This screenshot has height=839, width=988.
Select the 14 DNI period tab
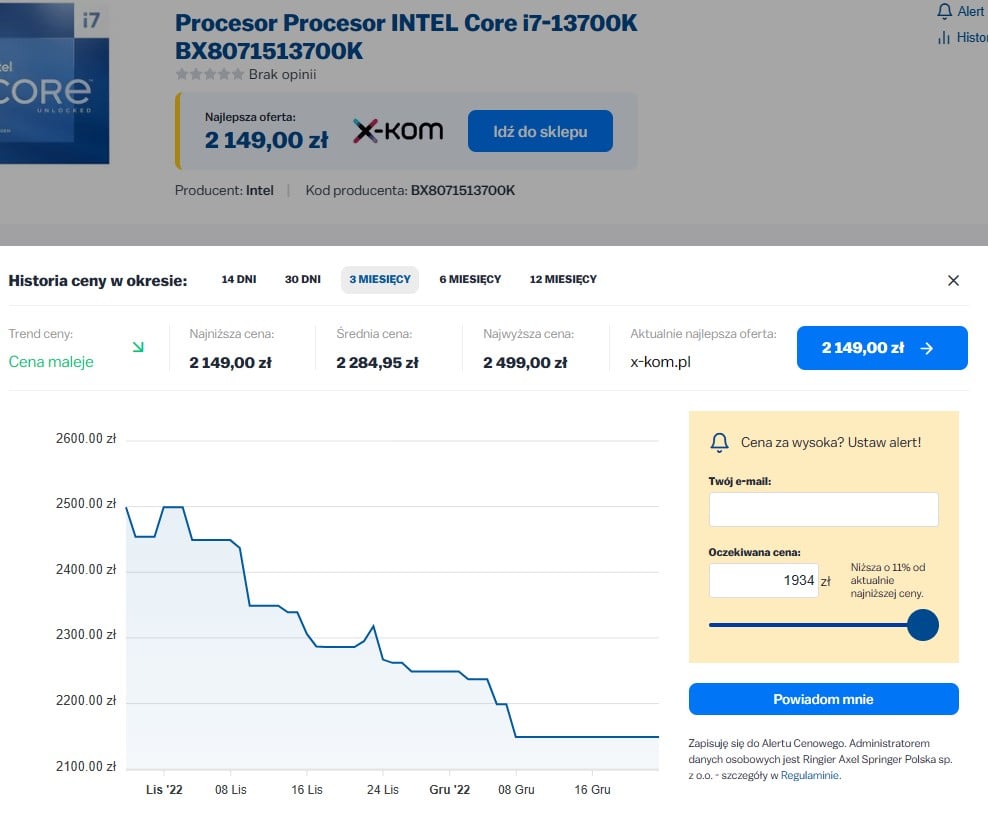click(x=239, y=279)
